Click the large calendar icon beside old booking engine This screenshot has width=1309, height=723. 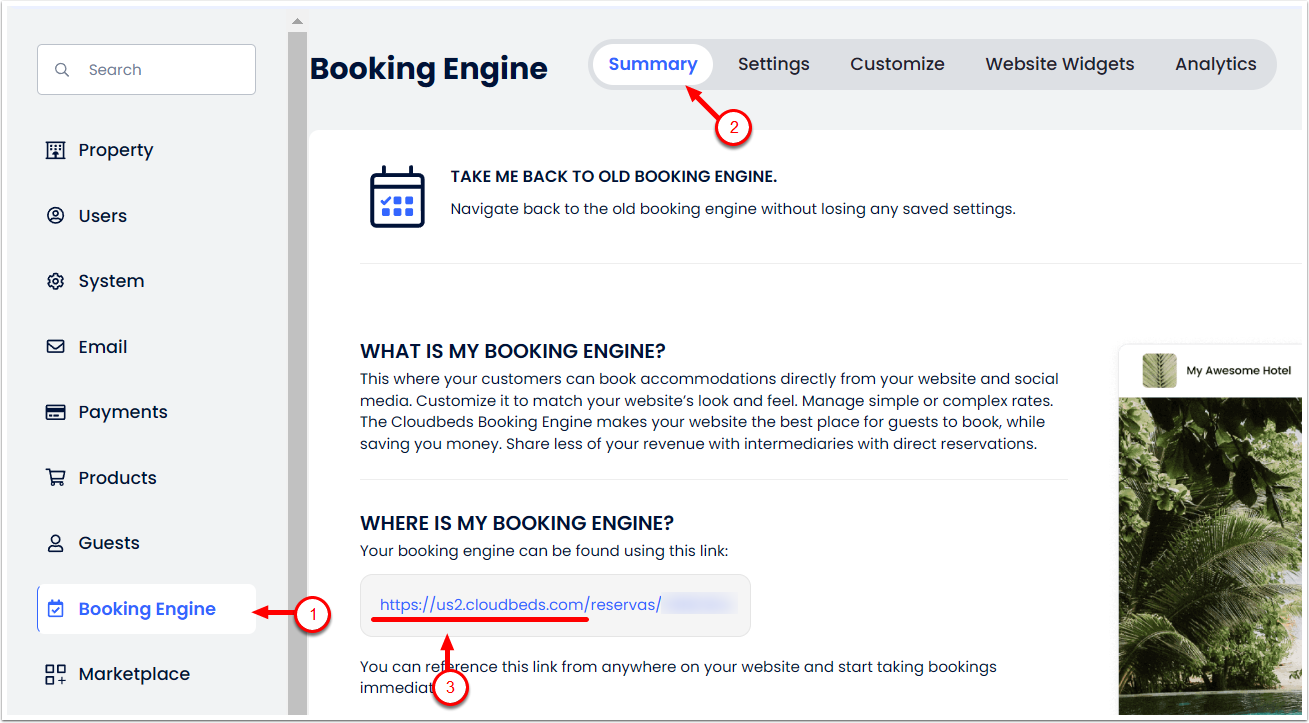click(397, 197)
